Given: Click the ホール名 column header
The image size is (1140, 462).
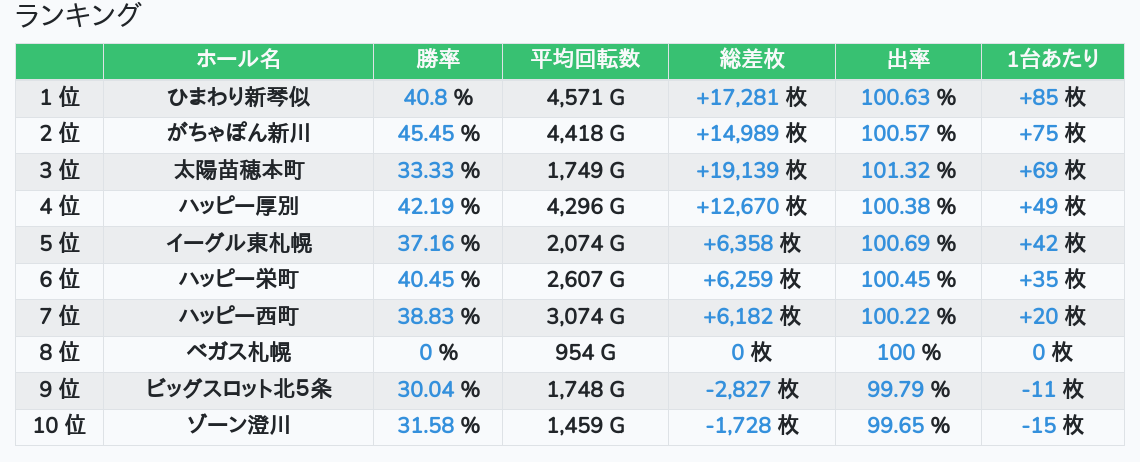Looking at the screenshot, I should pos(238,60).
